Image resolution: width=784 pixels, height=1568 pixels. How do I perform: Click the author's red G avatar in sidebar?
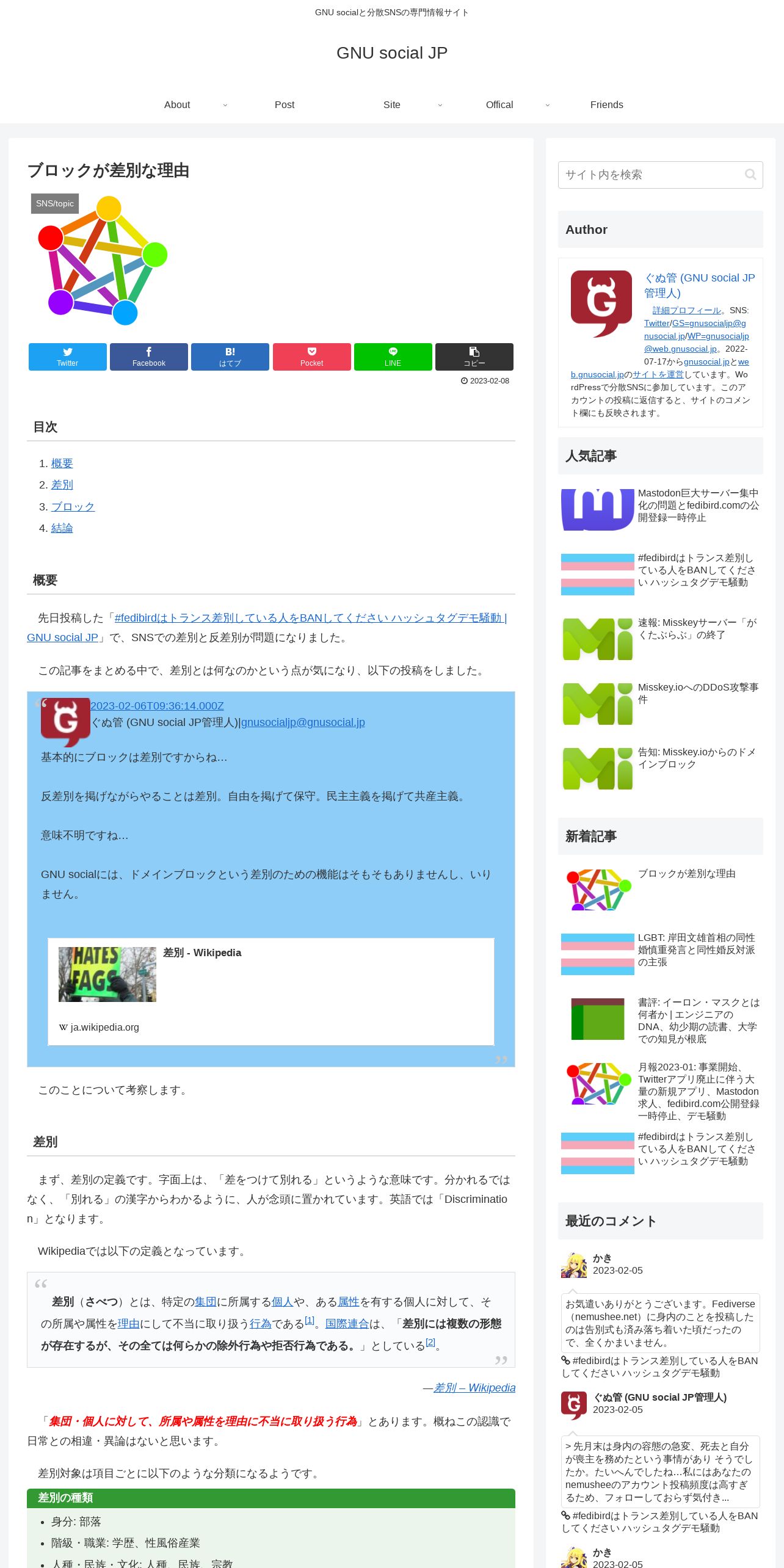(601, 303)
